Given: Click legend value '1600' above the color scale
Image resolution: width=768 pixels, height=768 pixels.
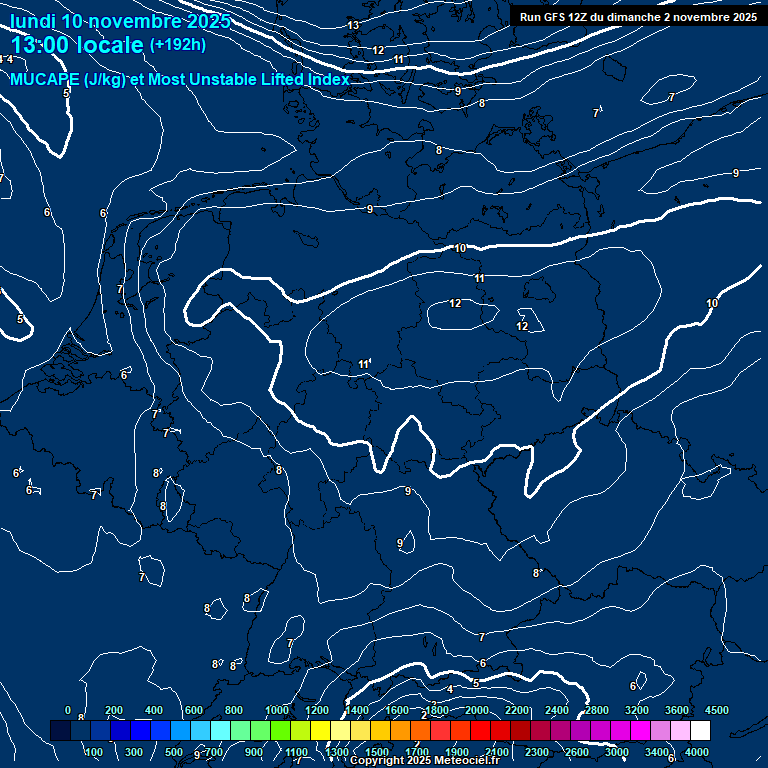Looking at the screenshot, I should [397, 710].
